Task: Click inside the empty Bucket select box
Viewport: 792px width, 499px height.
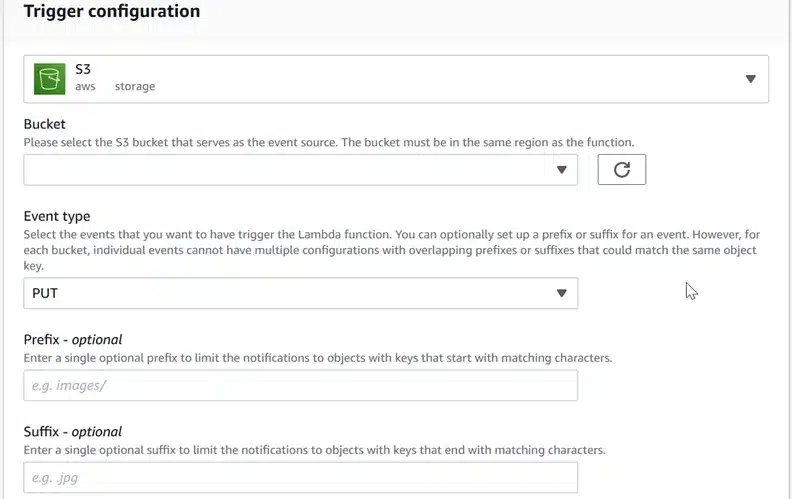Action: [301, 170]
